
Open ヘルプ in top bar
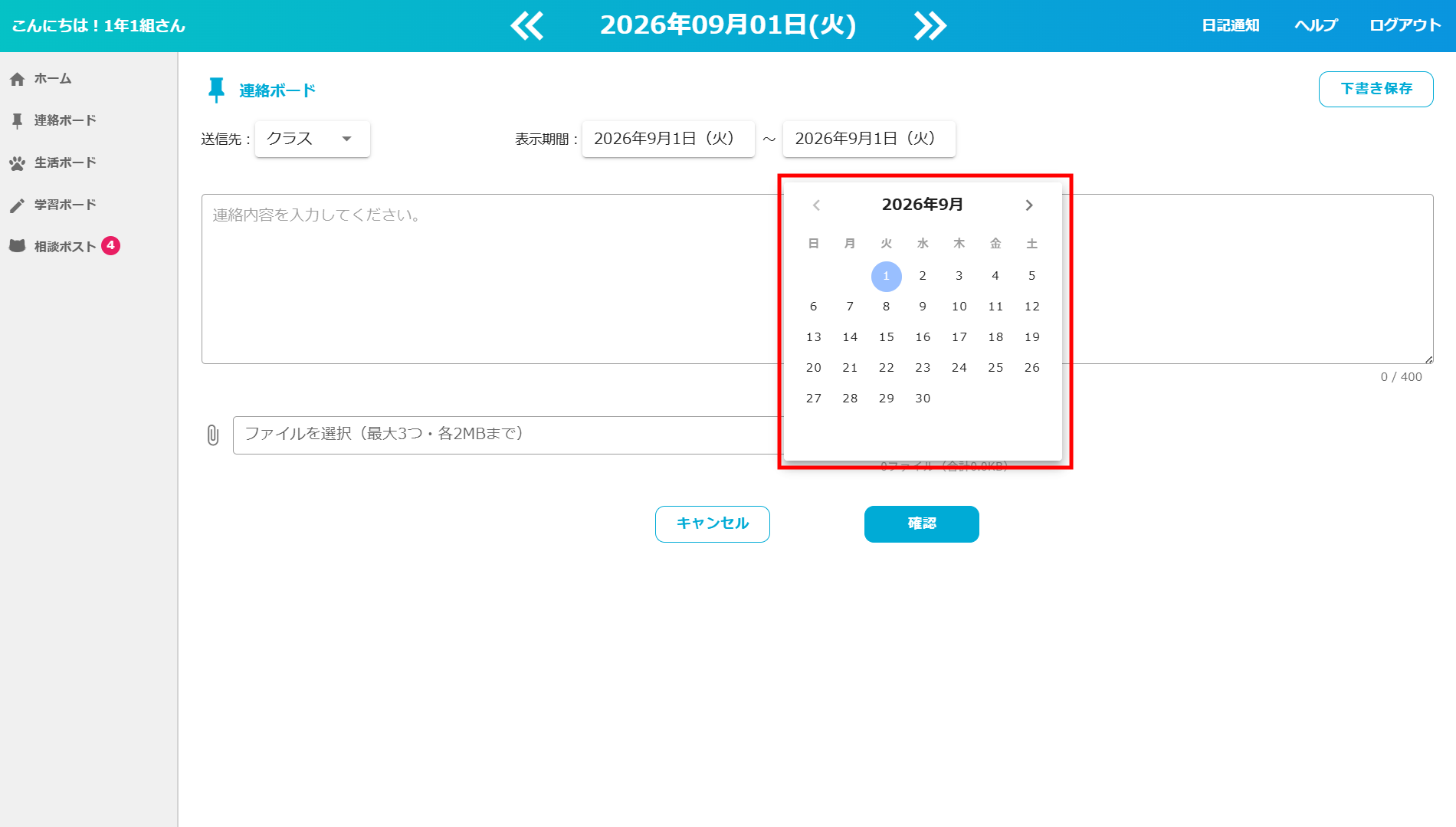click(x=1316, y=25)
